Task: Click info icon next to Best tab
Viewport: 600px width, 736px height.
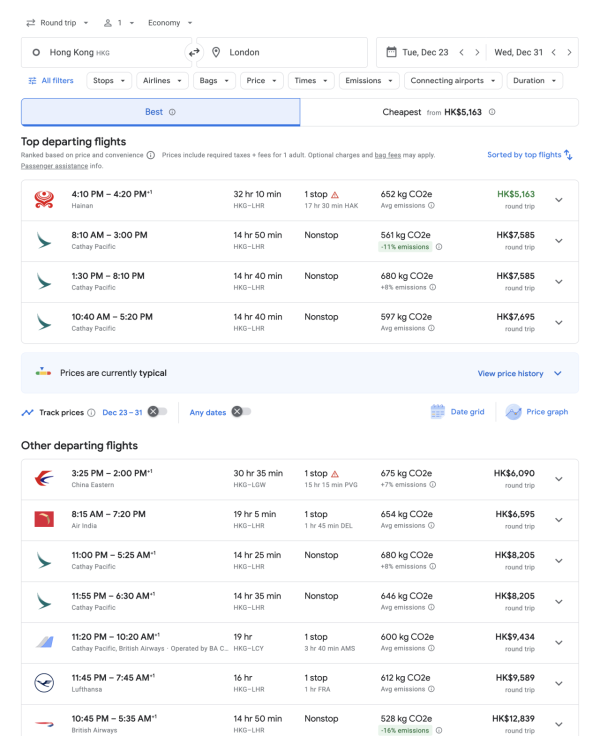Action: pos(172,112)
